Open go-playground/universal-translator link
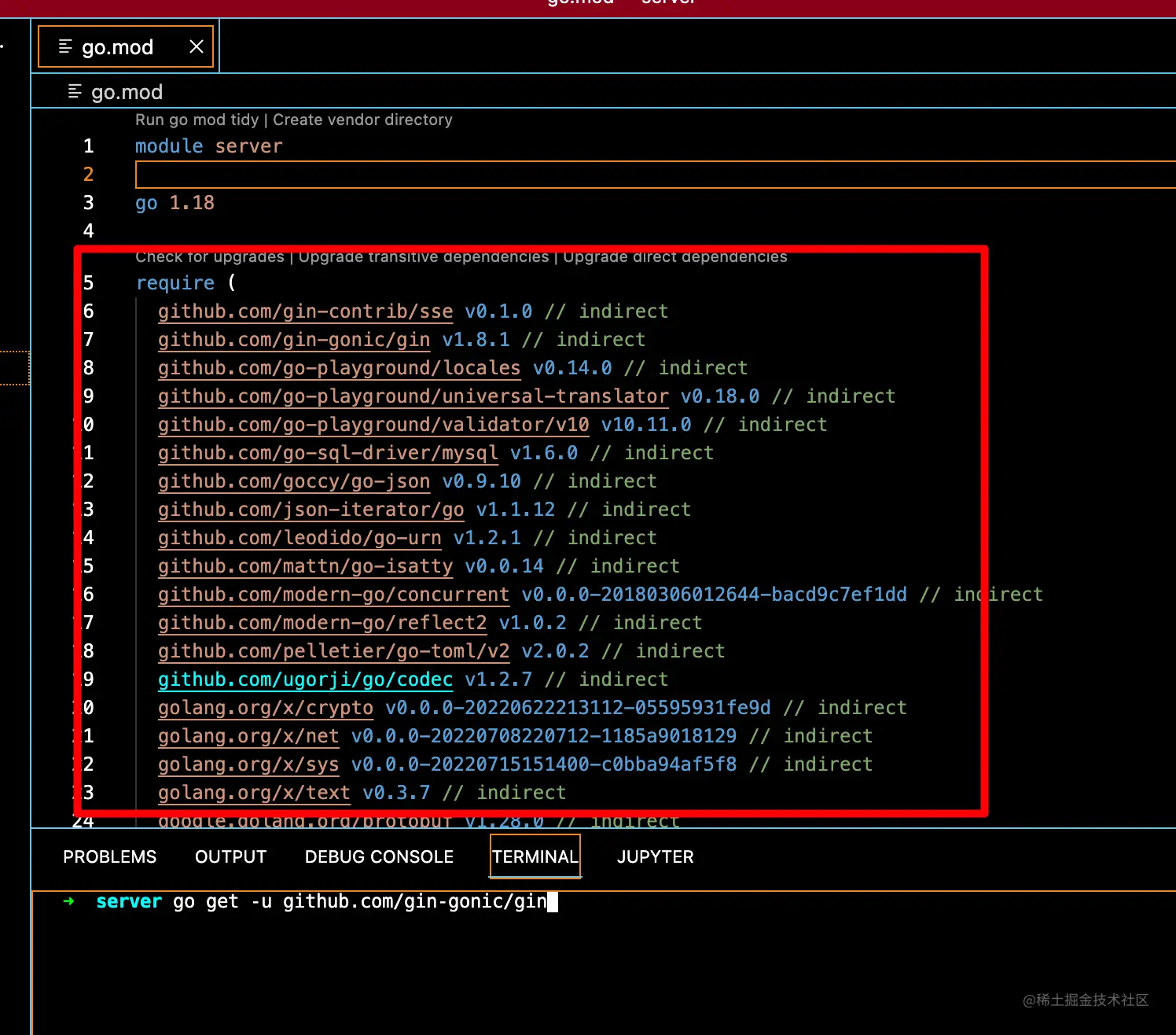The width and height of the screenshot is (1176, 1035). [413, 396]
